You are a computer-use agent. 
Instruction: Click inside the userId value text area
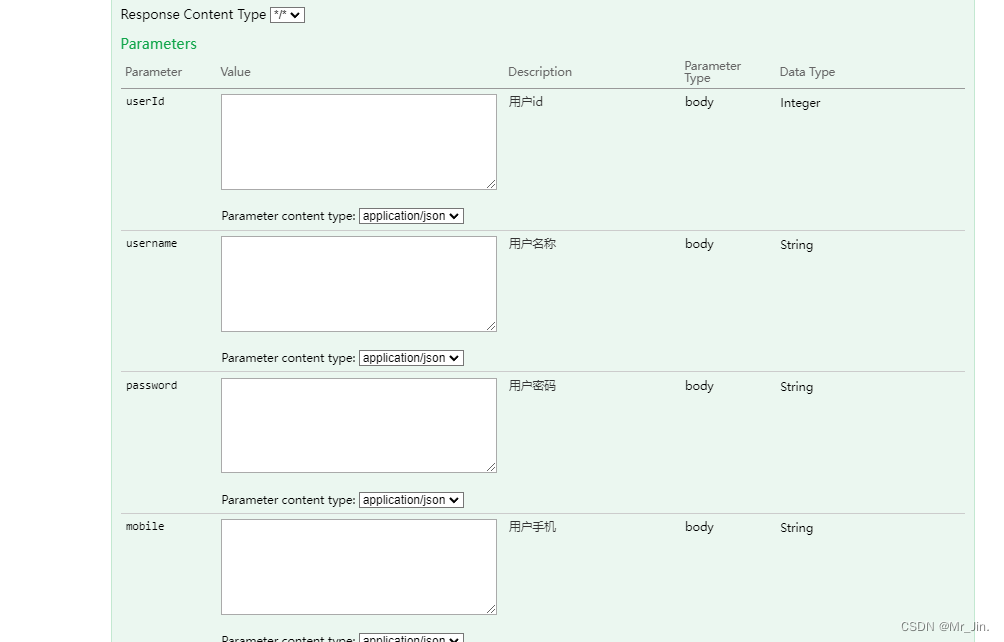(358, 141)
